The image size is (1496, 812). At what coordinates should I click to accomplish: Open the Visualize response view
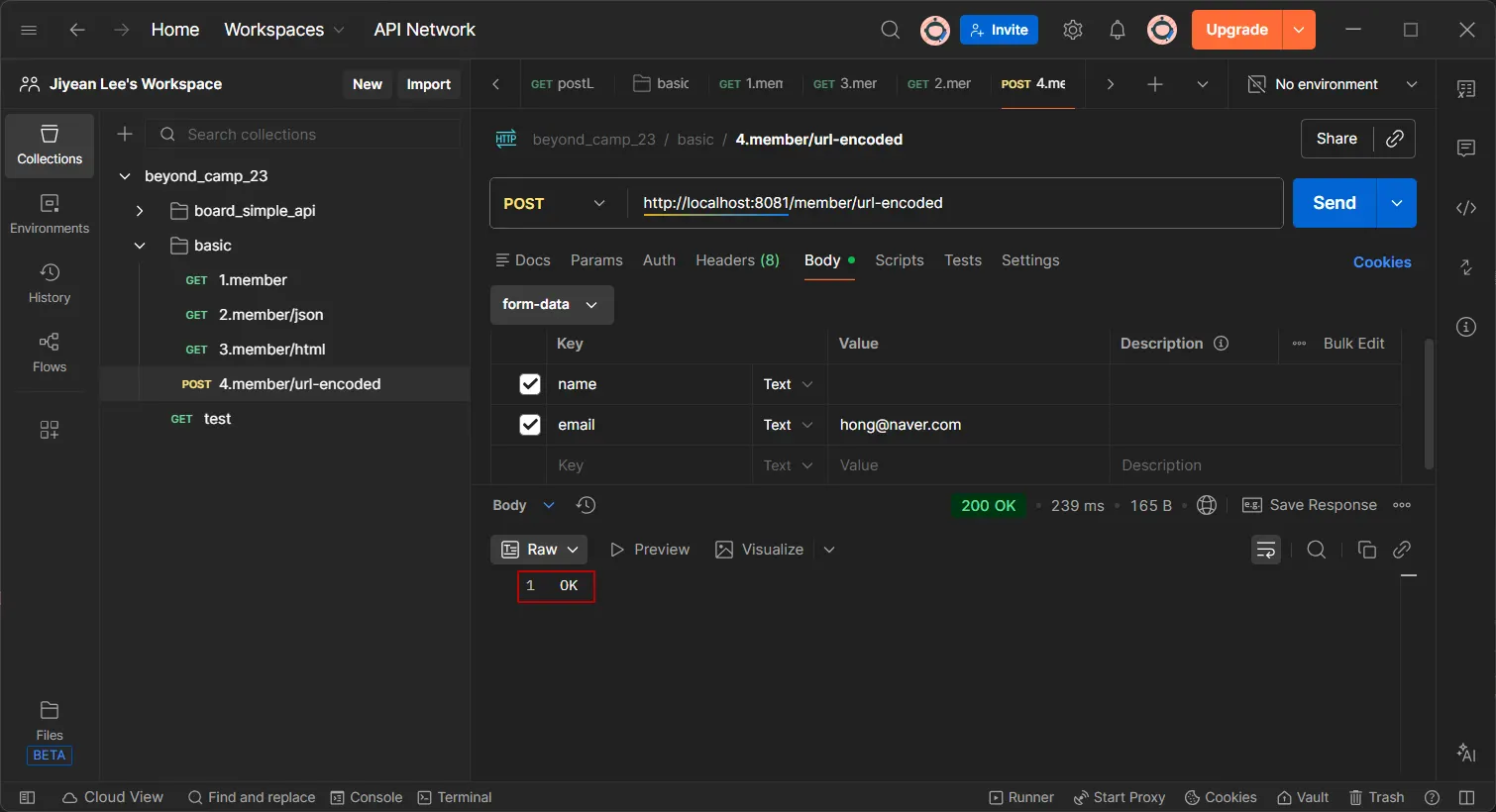pyautogui.click(x=760, y=550)
